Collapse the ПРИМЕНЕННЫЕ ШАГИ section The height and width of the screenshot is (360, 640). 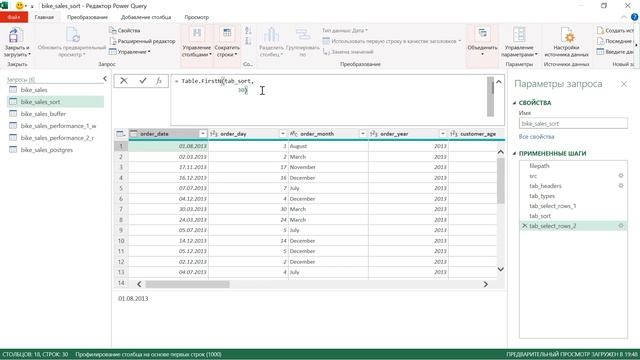514,153
